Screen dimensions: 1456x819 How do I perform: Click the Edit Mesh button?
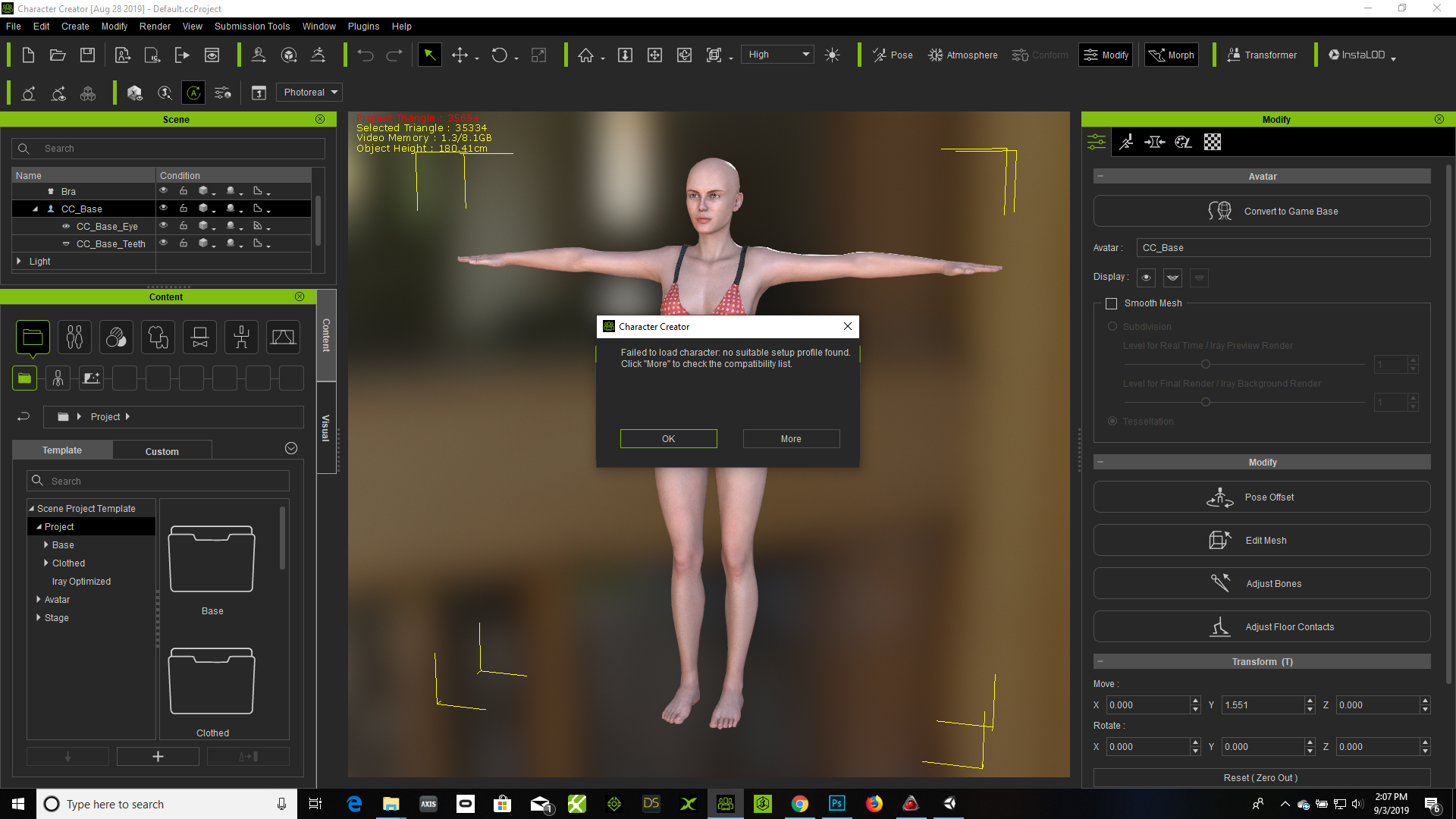tap(1262, 540)
